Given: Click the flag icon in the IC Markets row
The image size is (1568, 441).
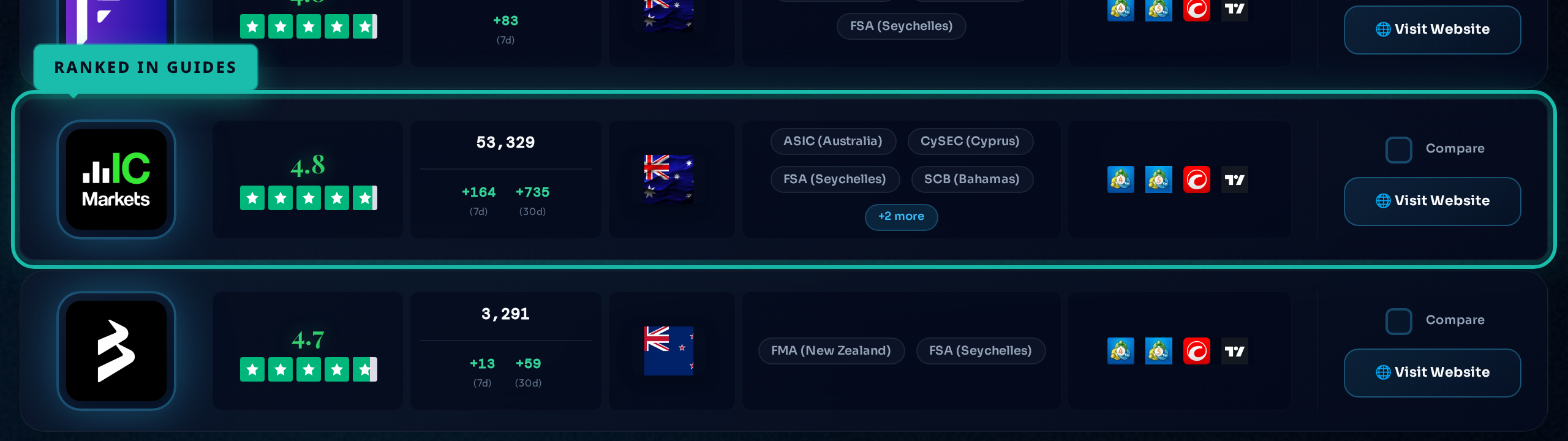Looking at the screenshot, I should [668, 179].
